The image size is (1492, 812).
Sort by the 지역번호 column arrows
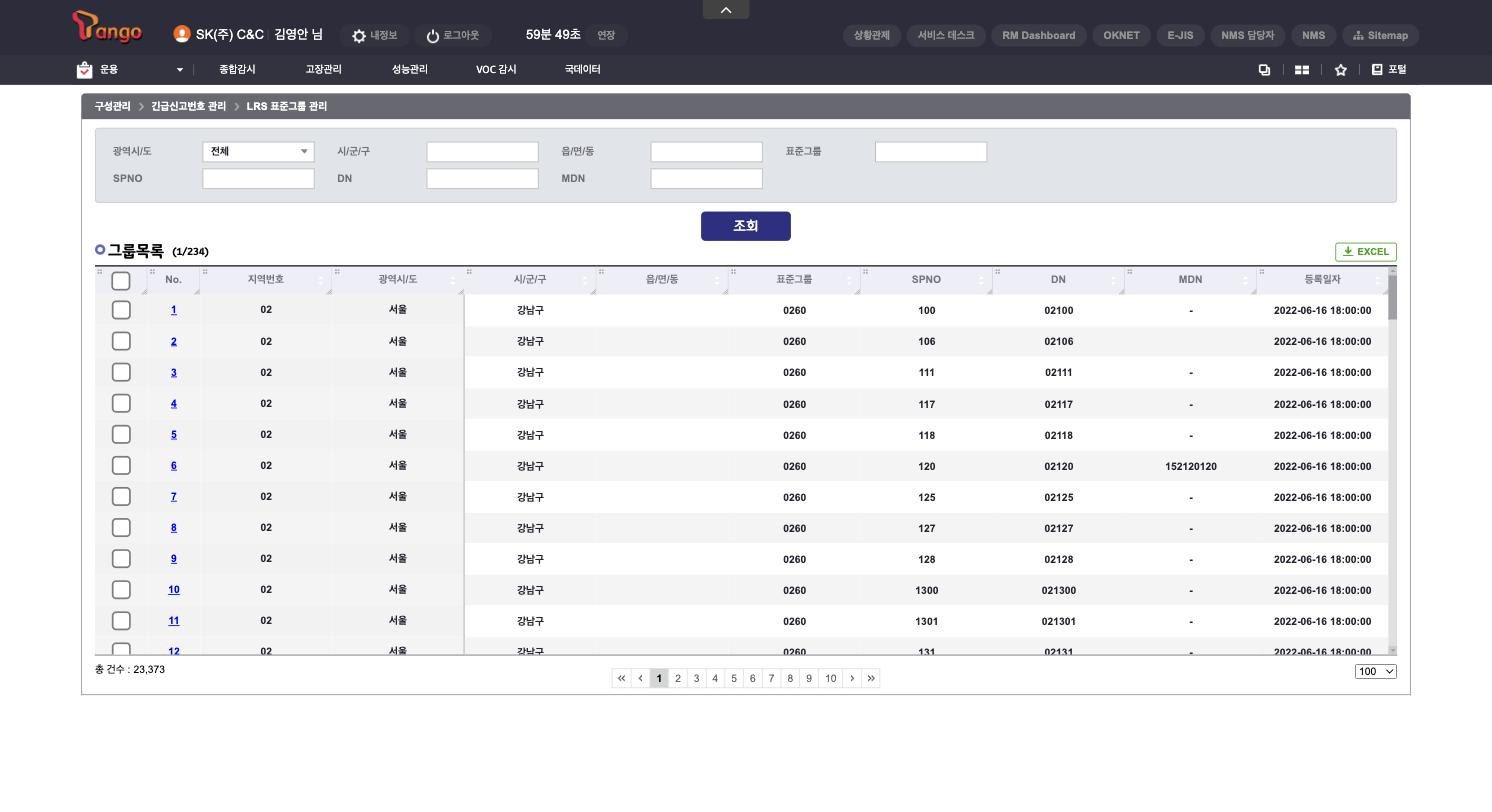click(x=321, y=280)
